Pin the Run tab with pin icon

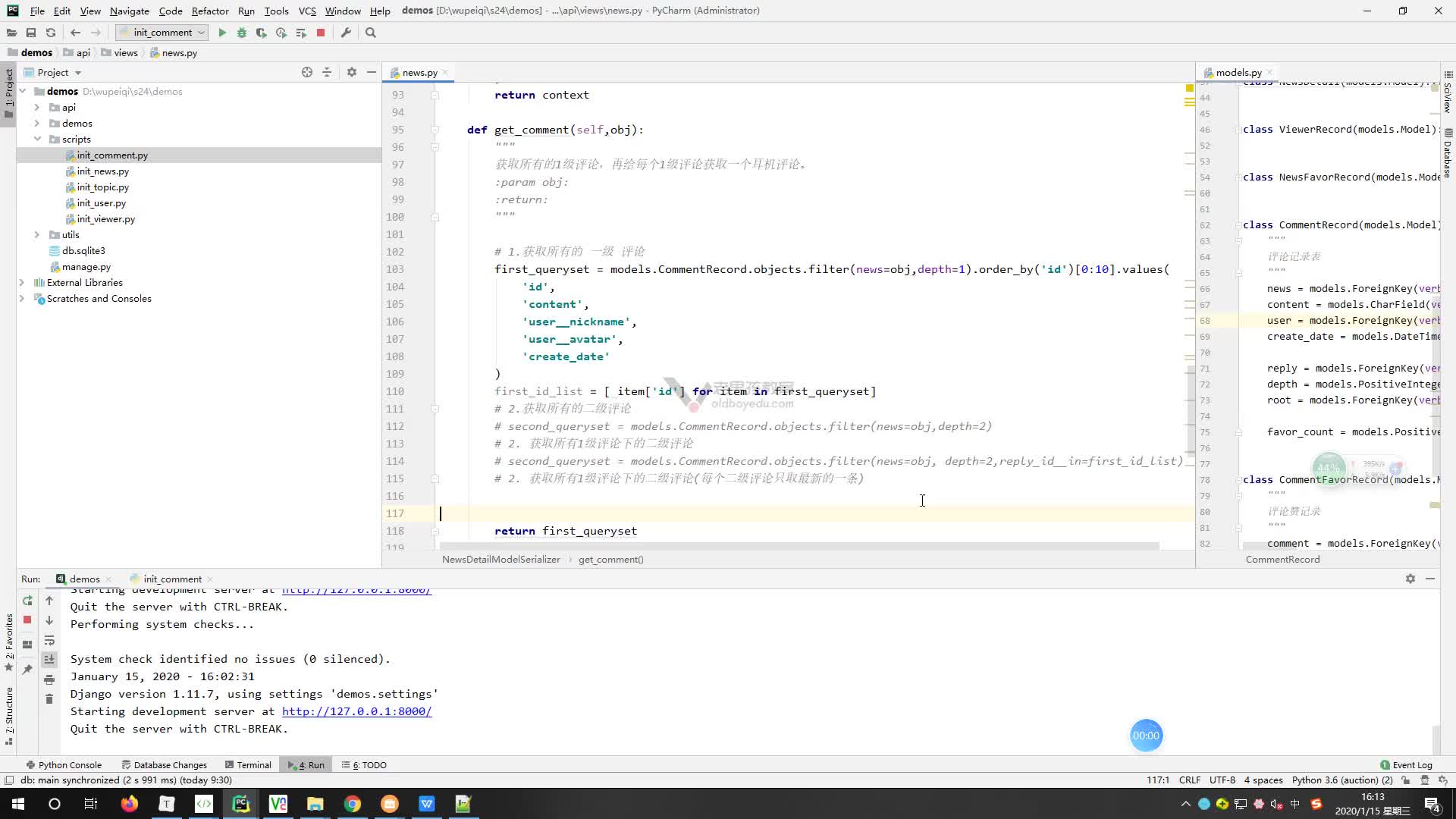27,670
